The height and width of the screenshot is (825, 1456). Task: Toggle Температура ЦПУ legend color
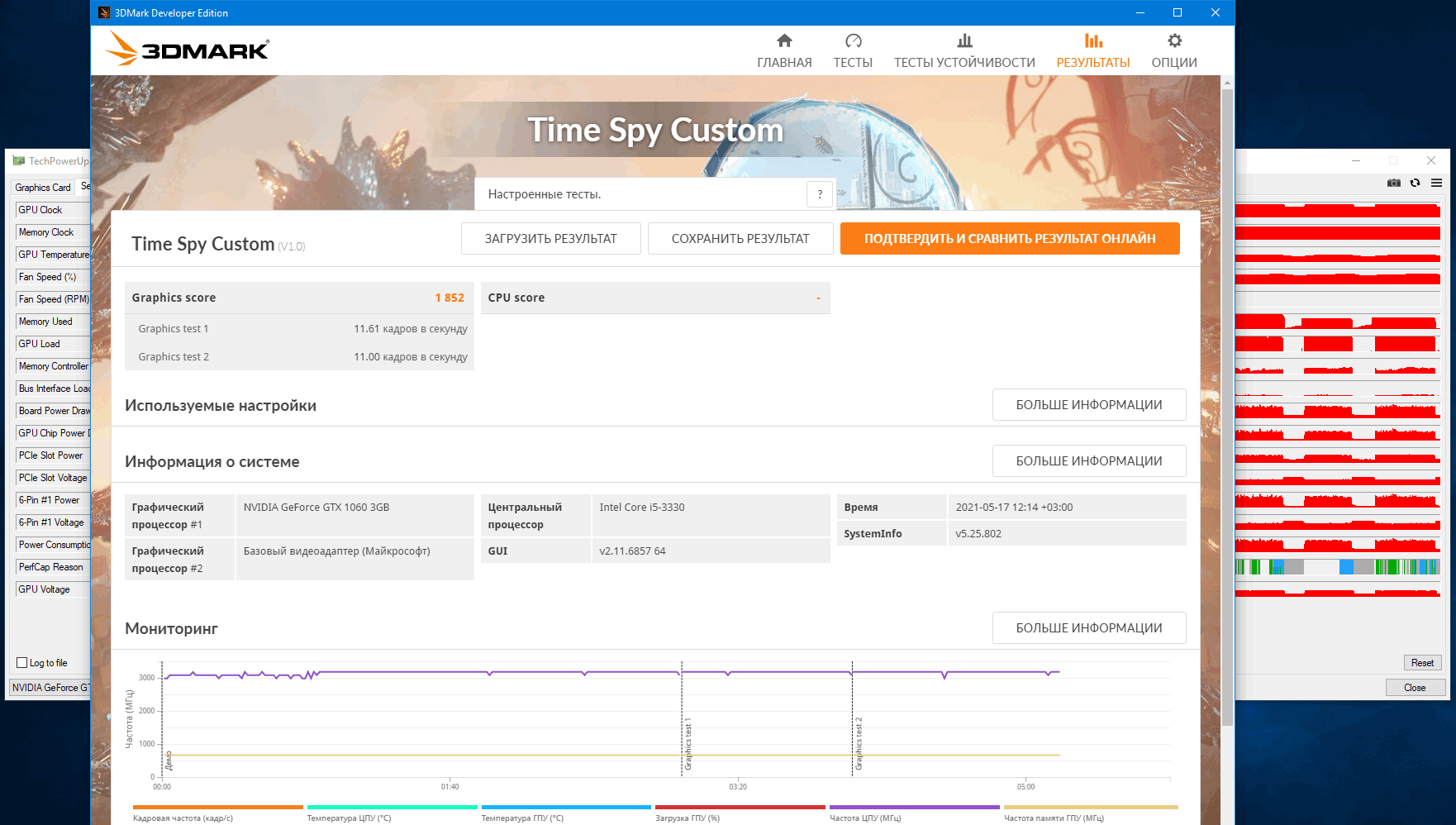point(393,808)
